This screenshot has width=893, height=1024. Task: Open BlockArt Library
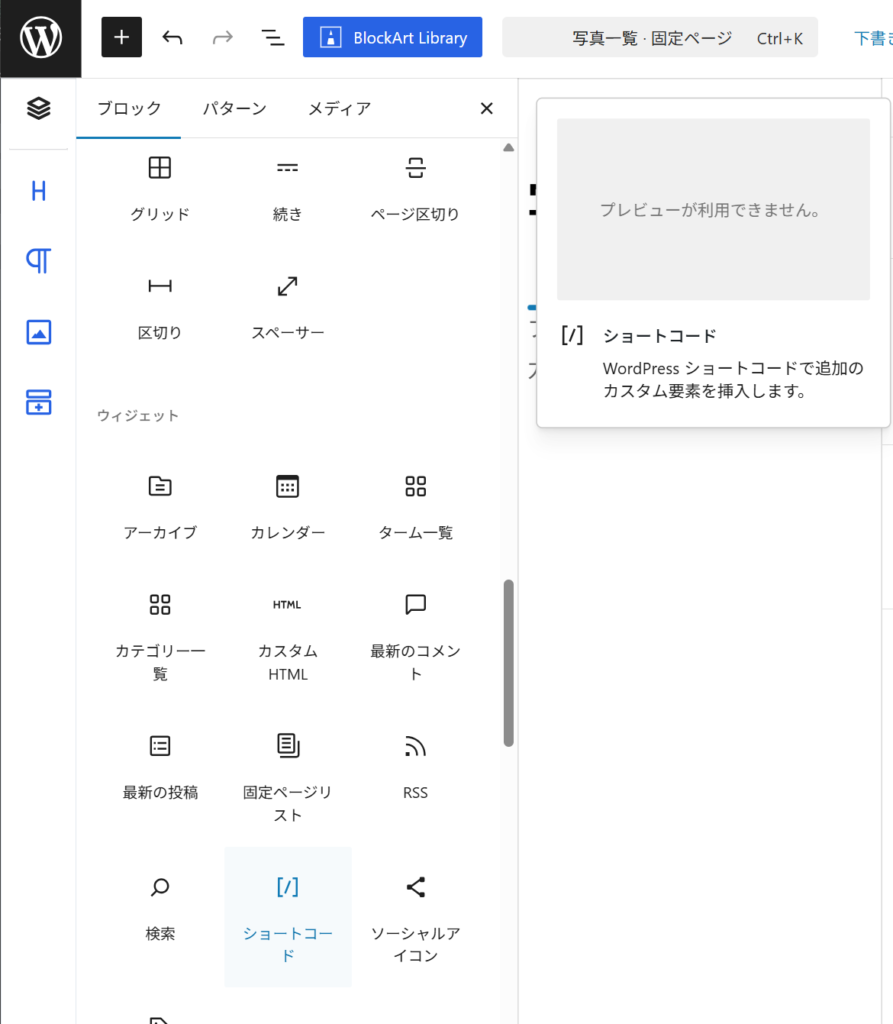click(x=393, y=37)
